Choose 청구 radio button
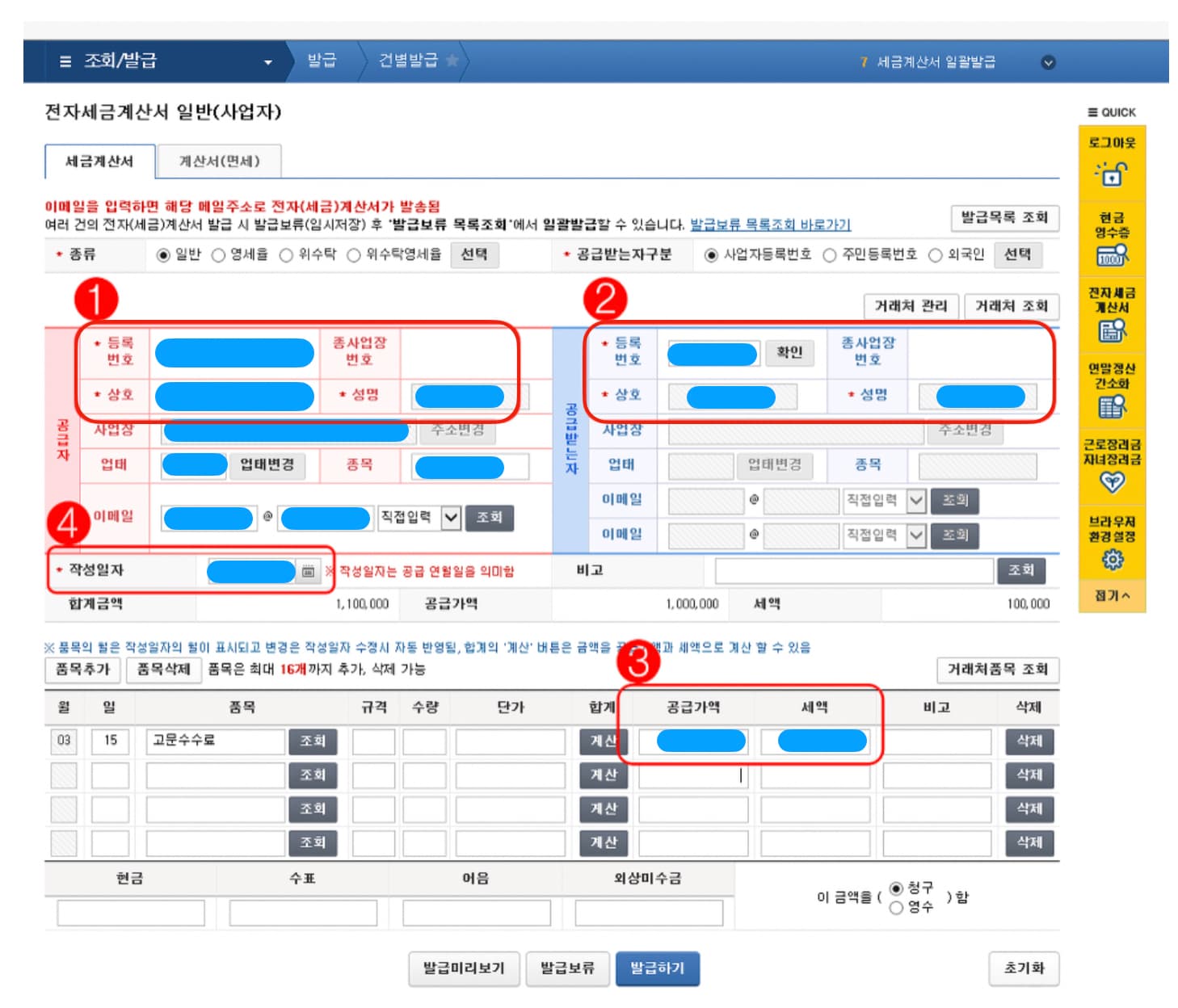The image size is (1178, 1008). (896, 888)
